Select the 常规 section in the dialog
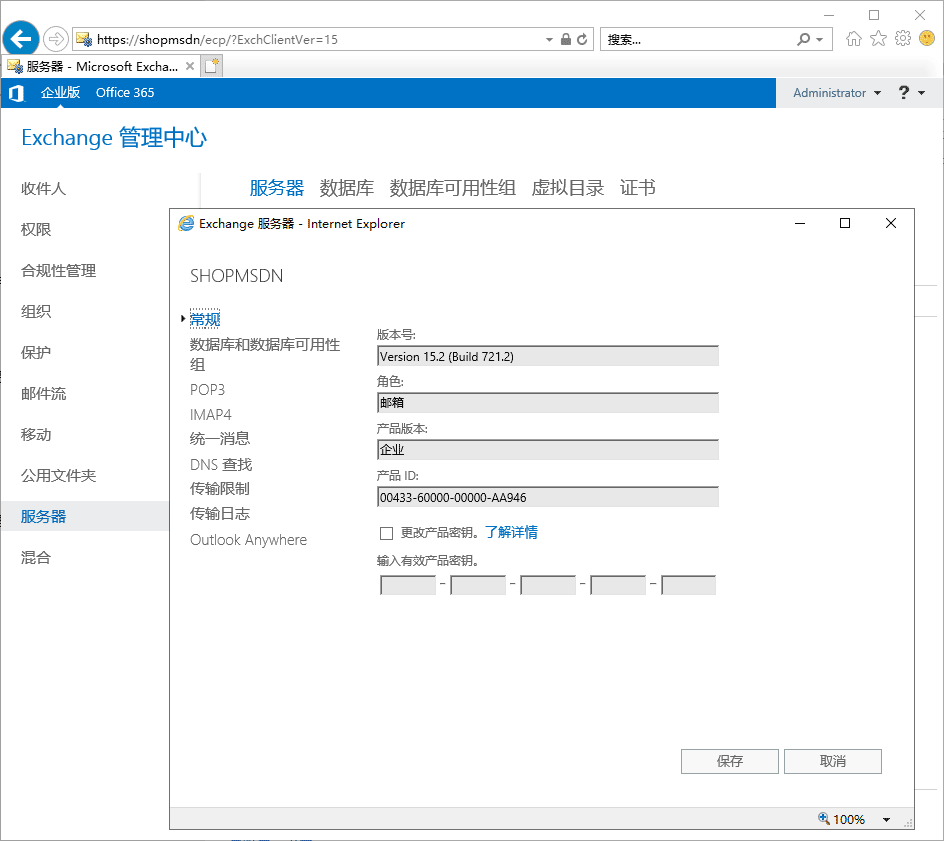The width and height of the screenshot is (944, 841). (205, 318)
